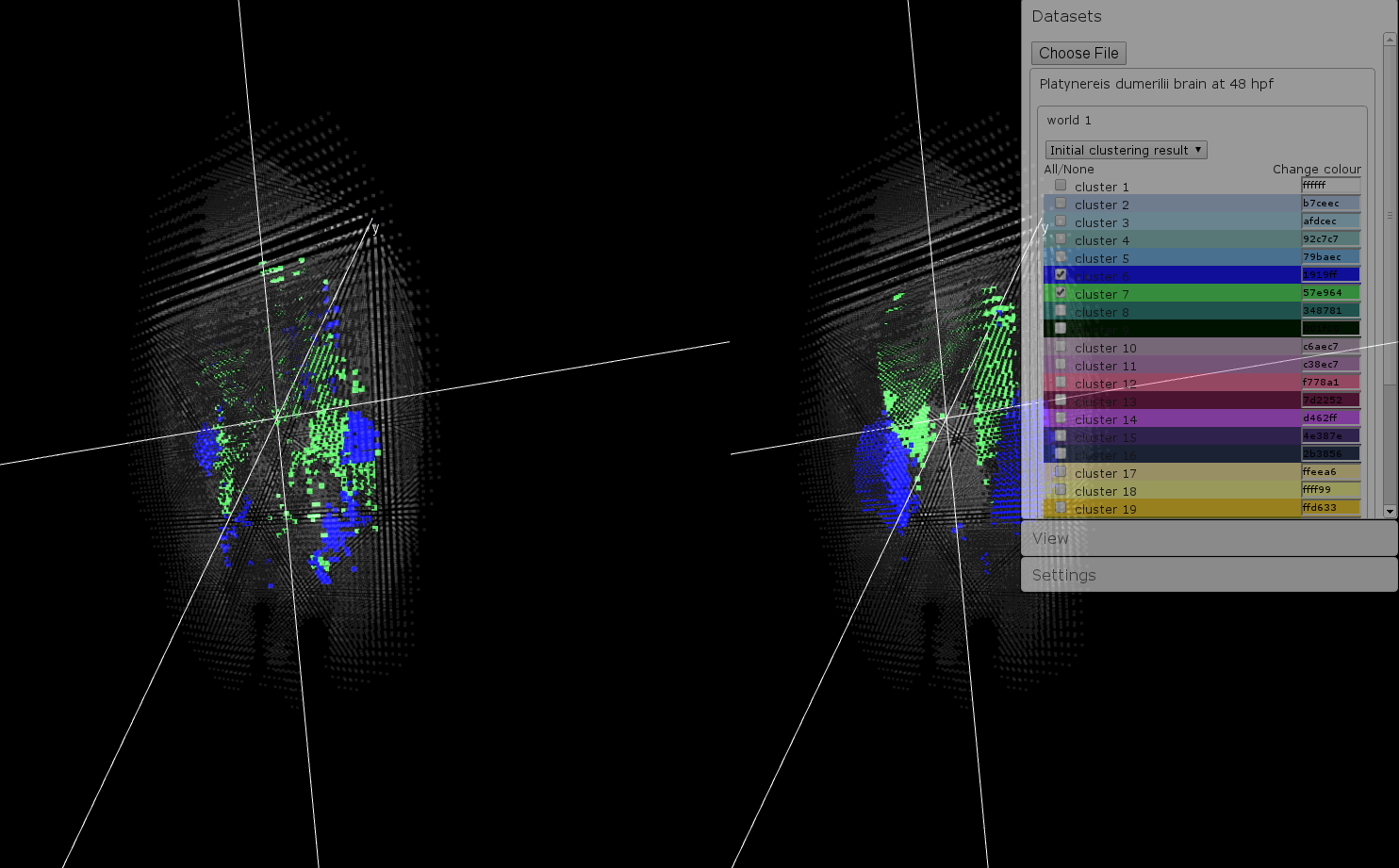Viewport: 1399px width, 868px height.
Task: Tick the cluster 19 checkbox
Action: point(1061,508)
